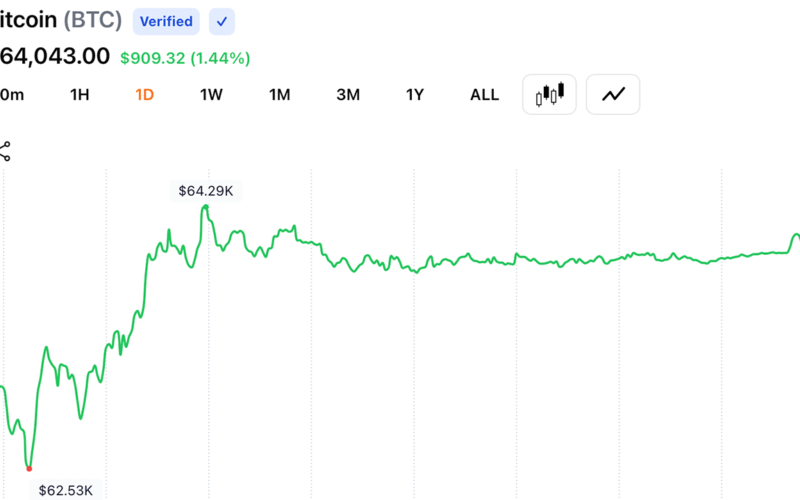Switch to line chart view

point(613,94)
